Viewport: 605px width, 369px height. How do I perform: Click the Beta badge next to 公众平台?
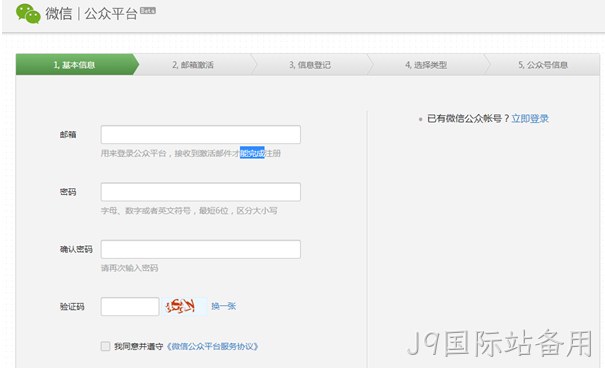pyautogui.click(x=148, y=10)
